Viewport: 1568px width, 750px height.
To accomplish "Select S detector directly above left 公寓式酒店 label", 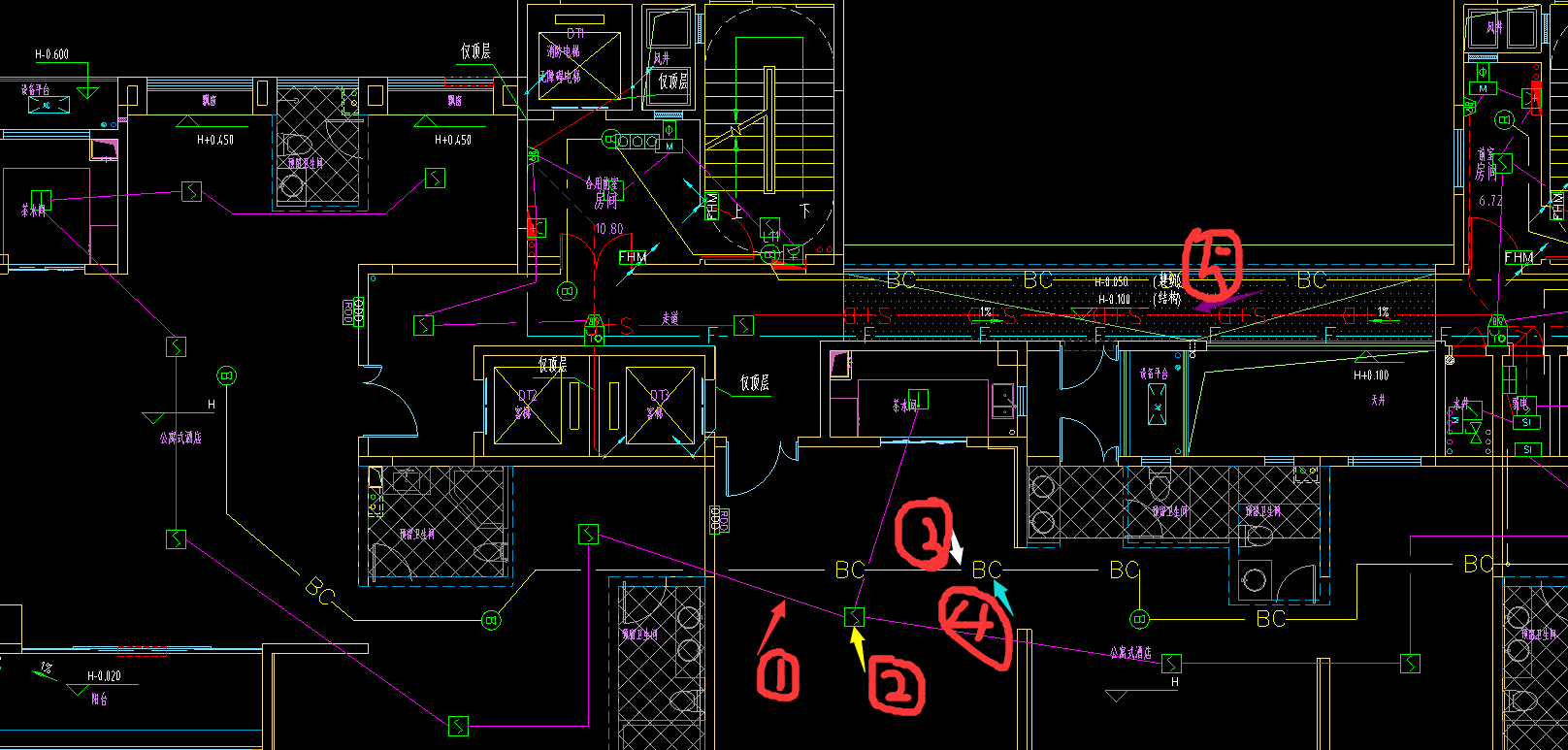I will click(x=176, y=346).
